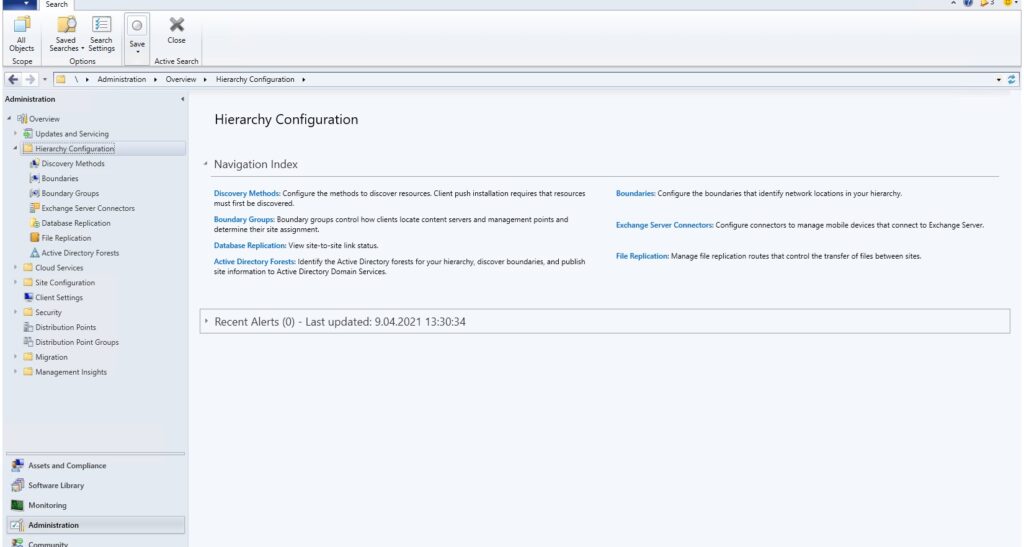The height and width of the screenshot is (547, 1024).
Task: Open the Monitoring workspace
Action: tap(47, 506)
